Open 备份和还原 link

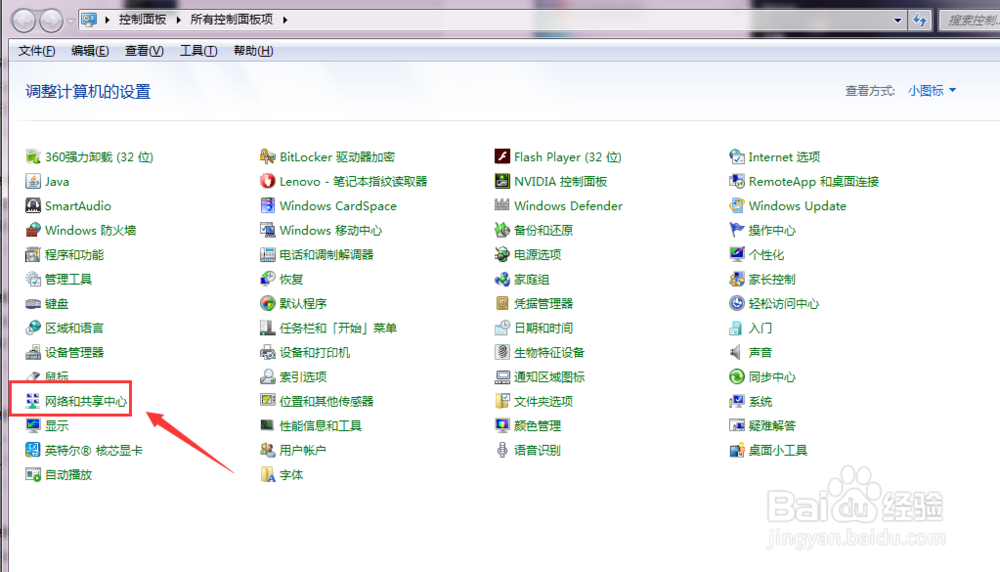coord(543,230)
